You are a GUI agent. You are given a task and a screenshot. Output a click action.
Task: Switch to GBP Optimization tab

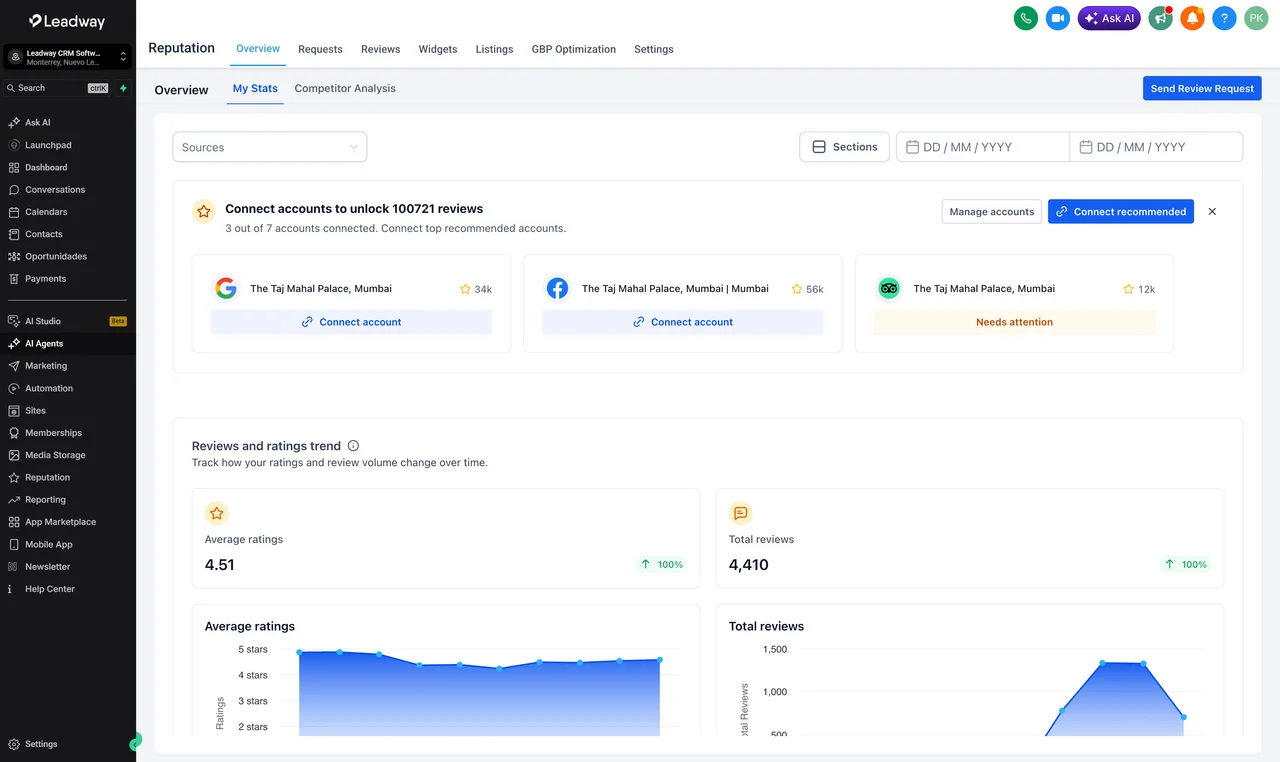[574, 49]
